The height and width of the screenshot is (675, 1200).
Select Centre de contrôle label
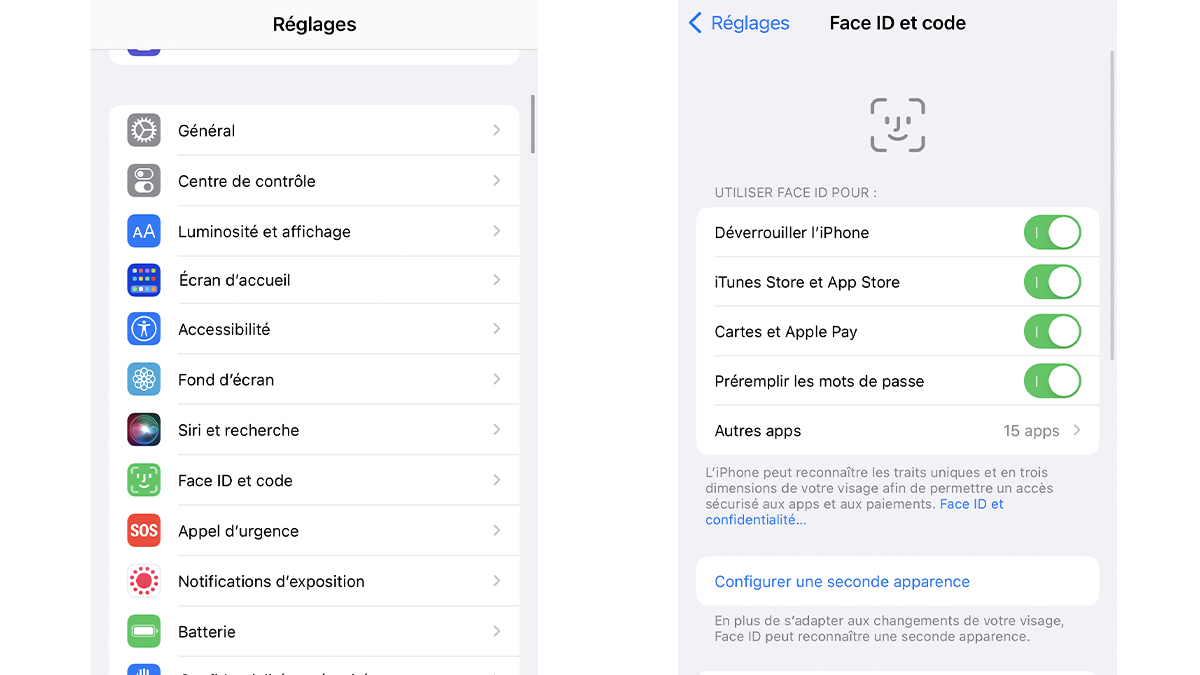[247, 181]
